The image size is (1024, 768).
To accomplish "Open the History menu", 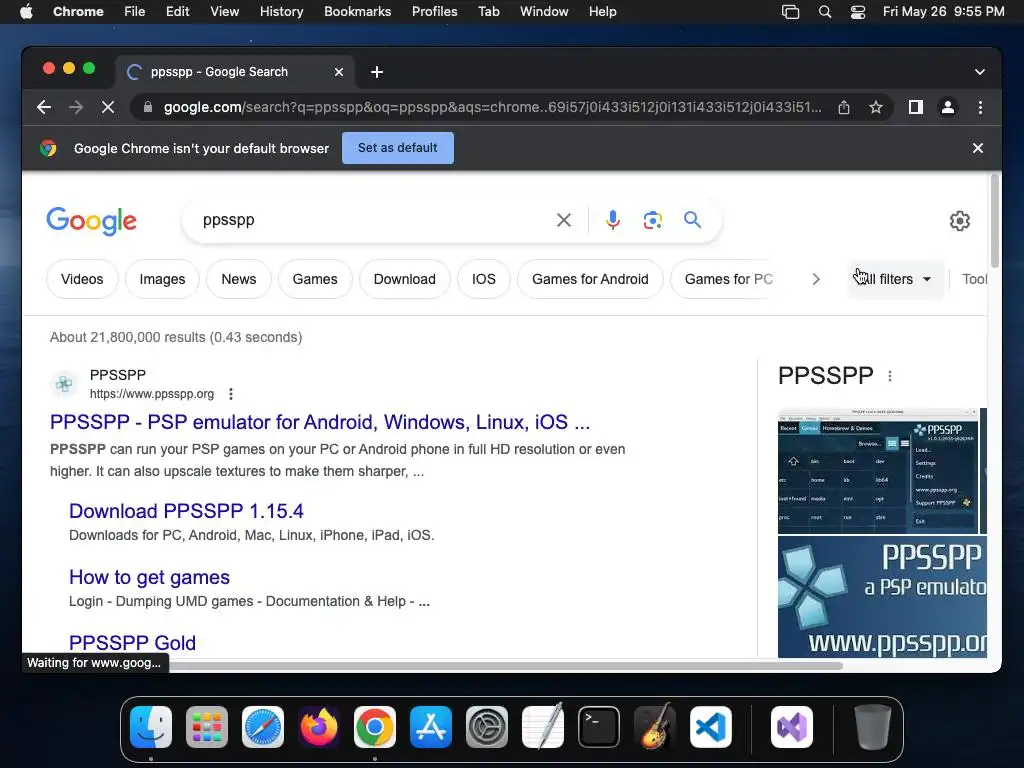I will tap(281, 12).
